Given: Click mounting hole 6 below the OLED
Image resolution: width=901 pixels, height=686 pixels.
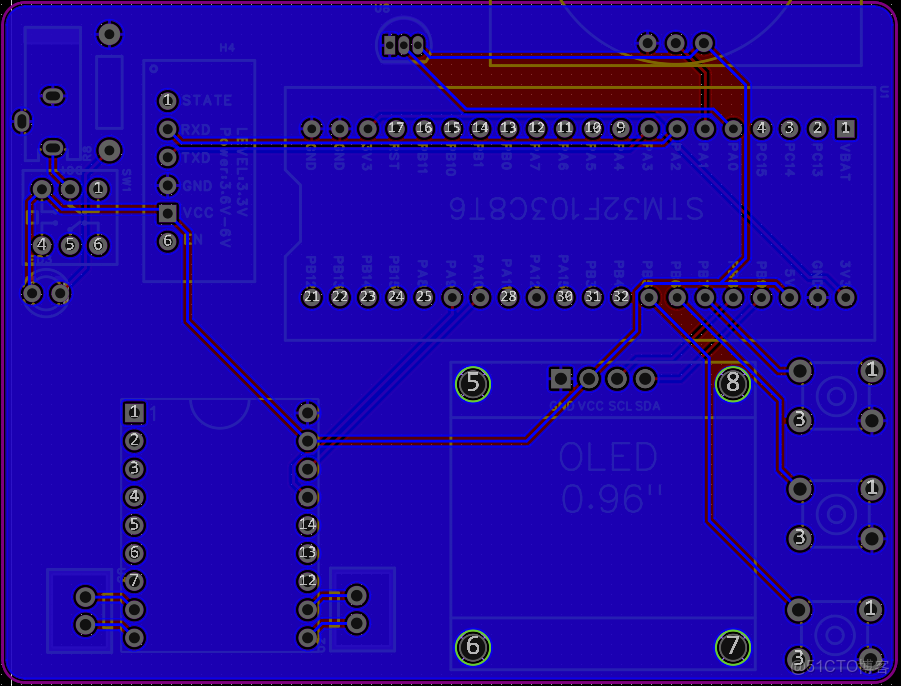Looking at the screenshot, I should (x=471, y=648).
